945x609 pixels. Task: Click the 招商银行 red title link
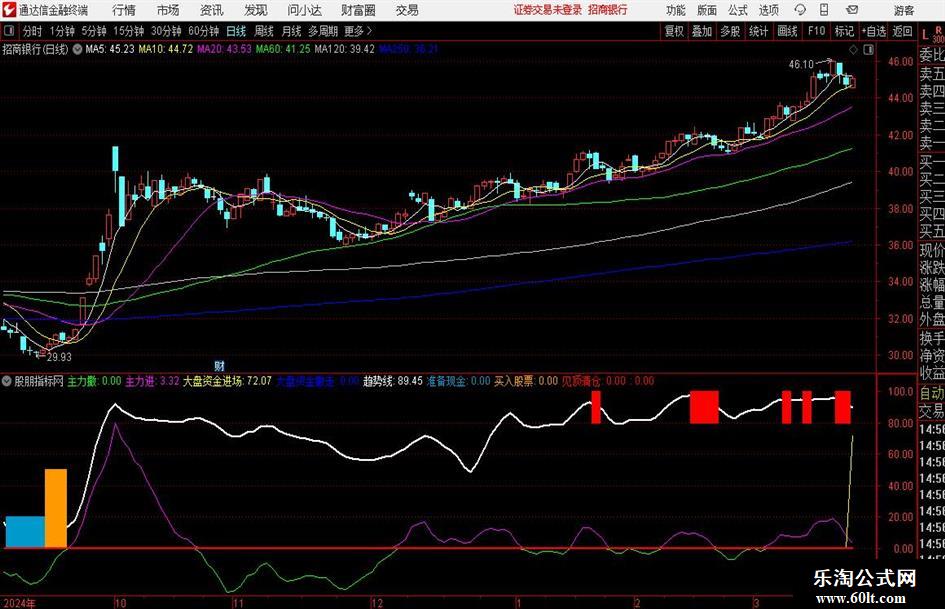point(608,10)
